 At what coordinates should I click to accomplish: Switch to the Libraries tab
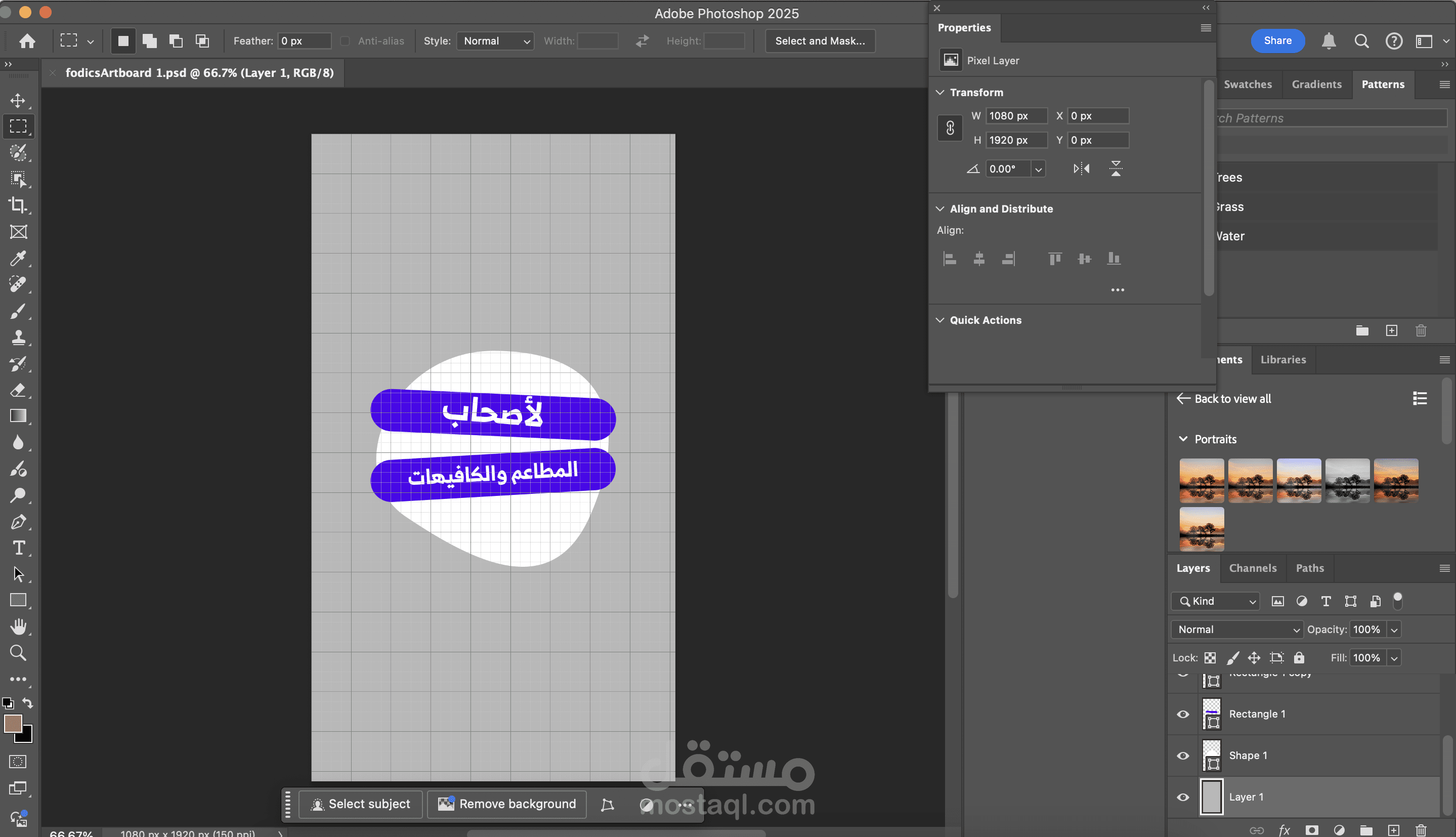pos(1283,360)
